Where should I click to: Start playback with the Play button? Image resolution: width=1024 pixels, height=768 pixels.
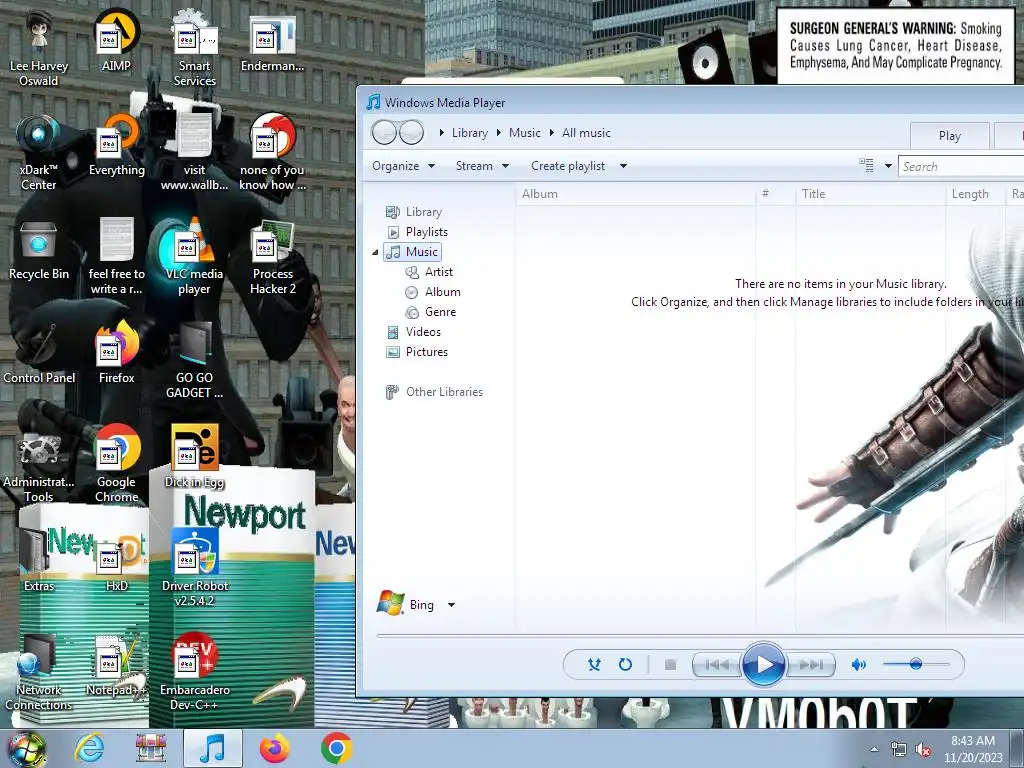(763, 665)
